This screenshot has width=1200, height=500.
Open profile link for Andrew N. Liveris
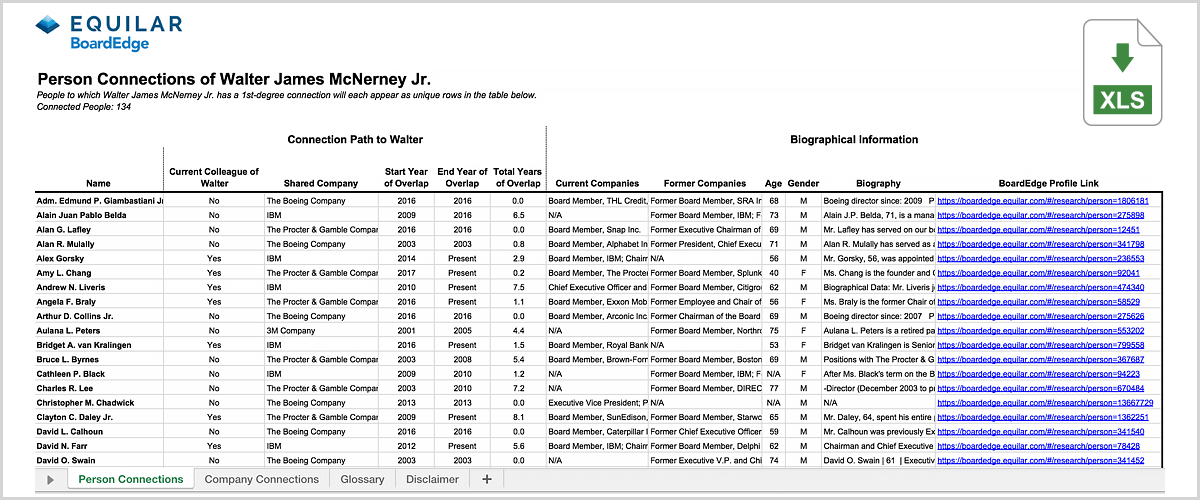coord(1039,287)
